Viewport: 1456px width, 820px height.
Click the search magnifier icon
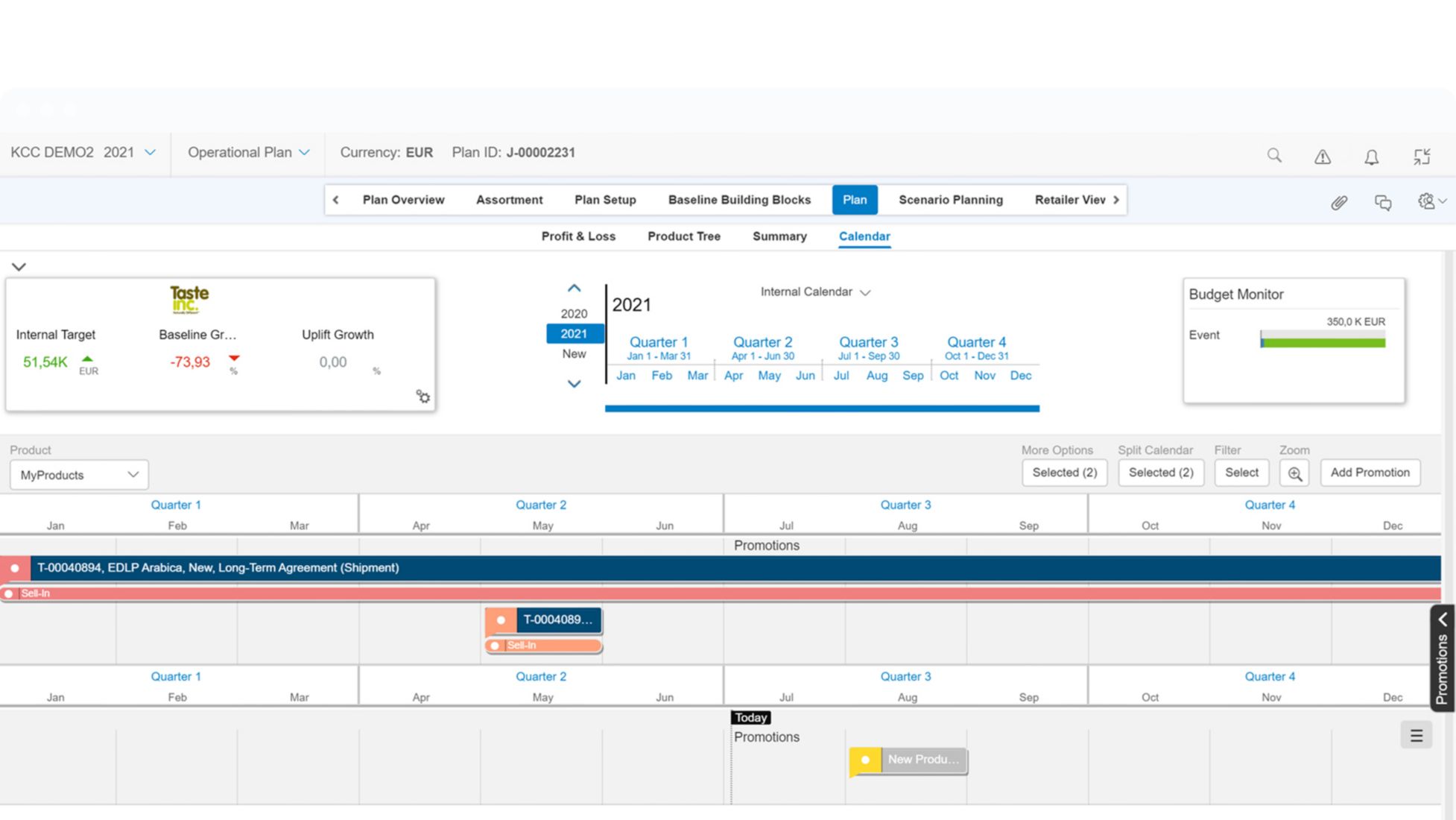coord(1274,155)
